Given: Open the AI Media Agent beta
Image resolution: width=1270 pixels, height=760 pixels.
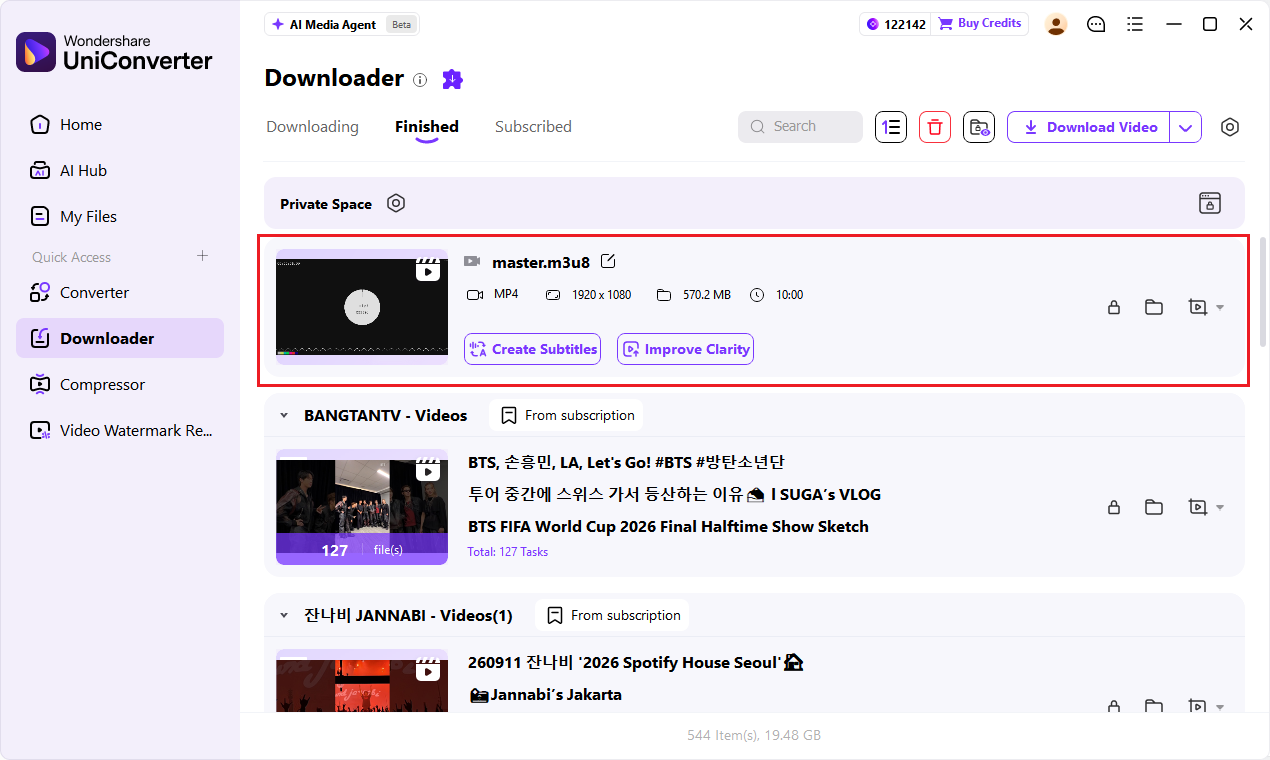Looking at the screenshot, I should (342, 24).
